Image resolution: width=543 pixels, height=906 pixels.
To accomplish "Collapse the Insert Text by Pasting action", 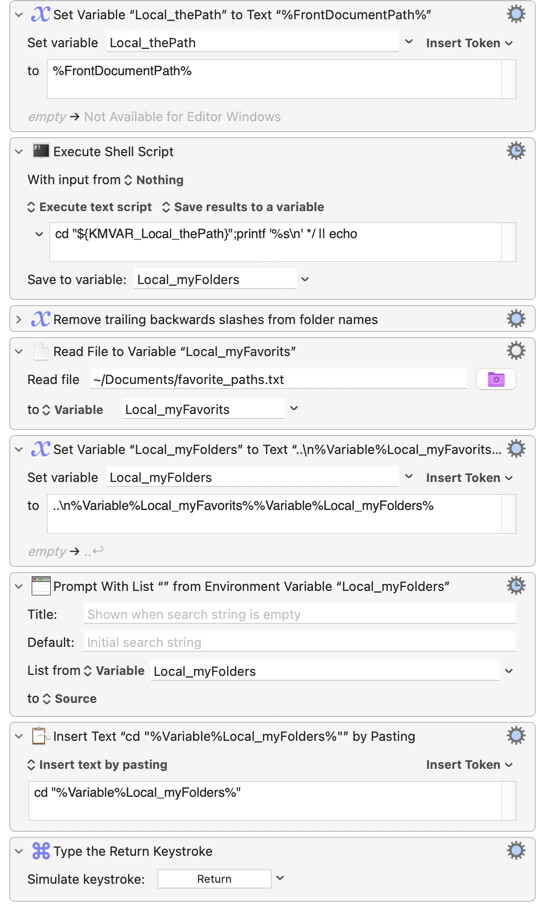I will [18, 736].
